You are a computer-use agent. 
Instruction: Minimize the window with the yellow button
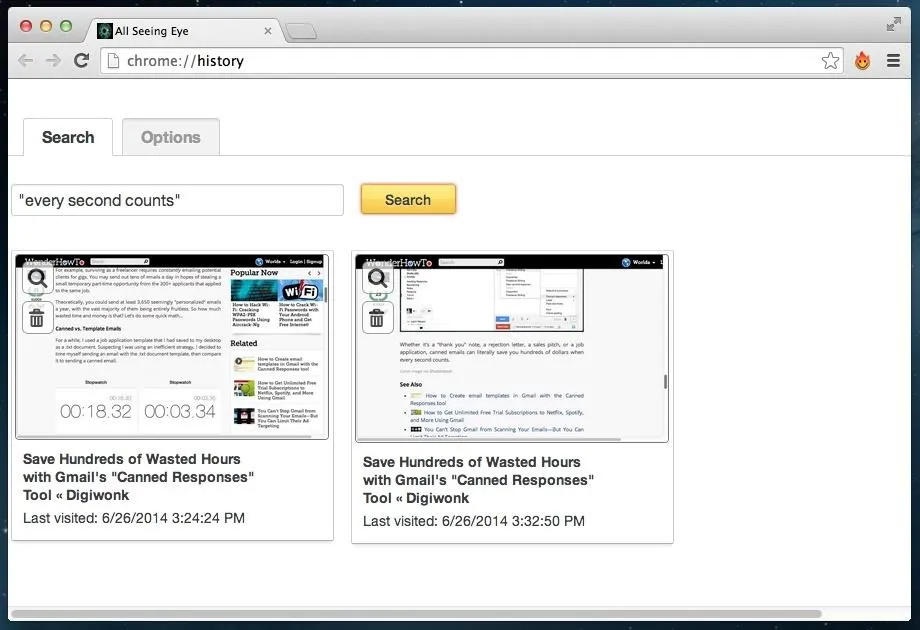(x=46, y=26)
